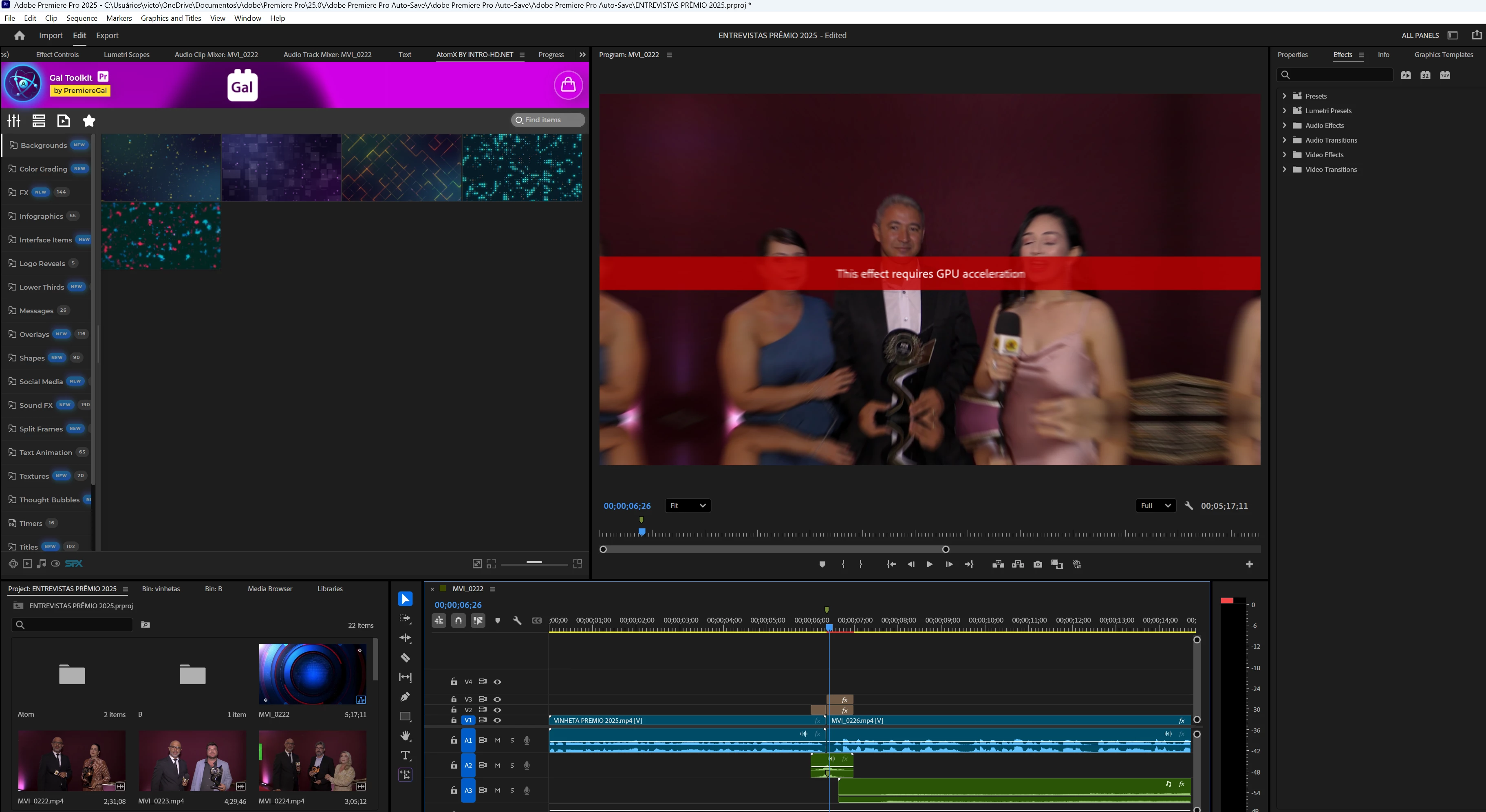
Task: Open the Fit zoom level dropdown
Action: (x=688, y=506)
